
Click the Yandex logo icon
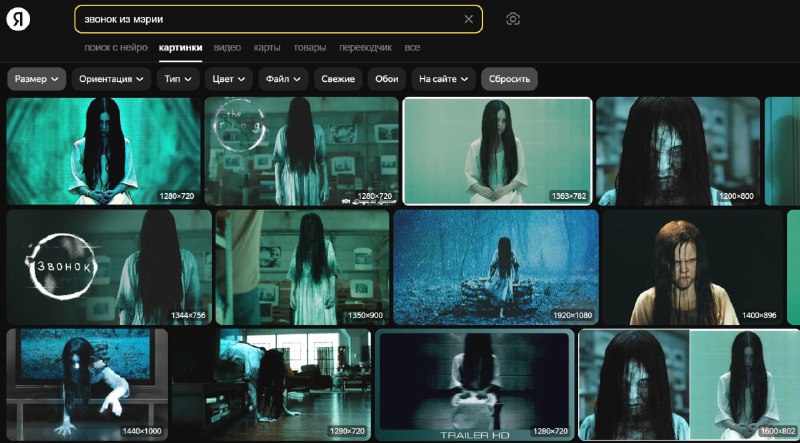18,19
